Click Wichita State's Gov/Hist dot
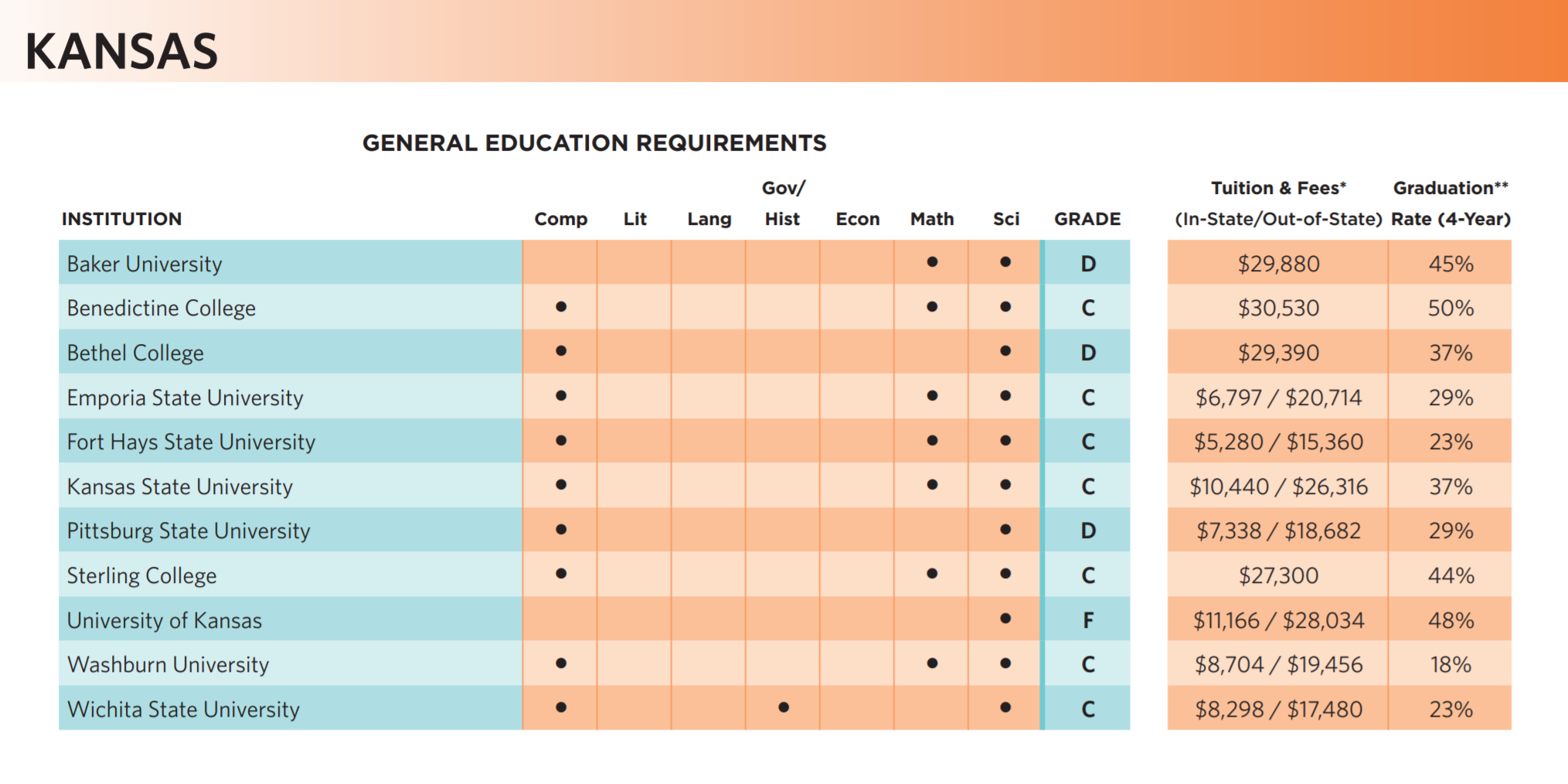 click(784, 707)
